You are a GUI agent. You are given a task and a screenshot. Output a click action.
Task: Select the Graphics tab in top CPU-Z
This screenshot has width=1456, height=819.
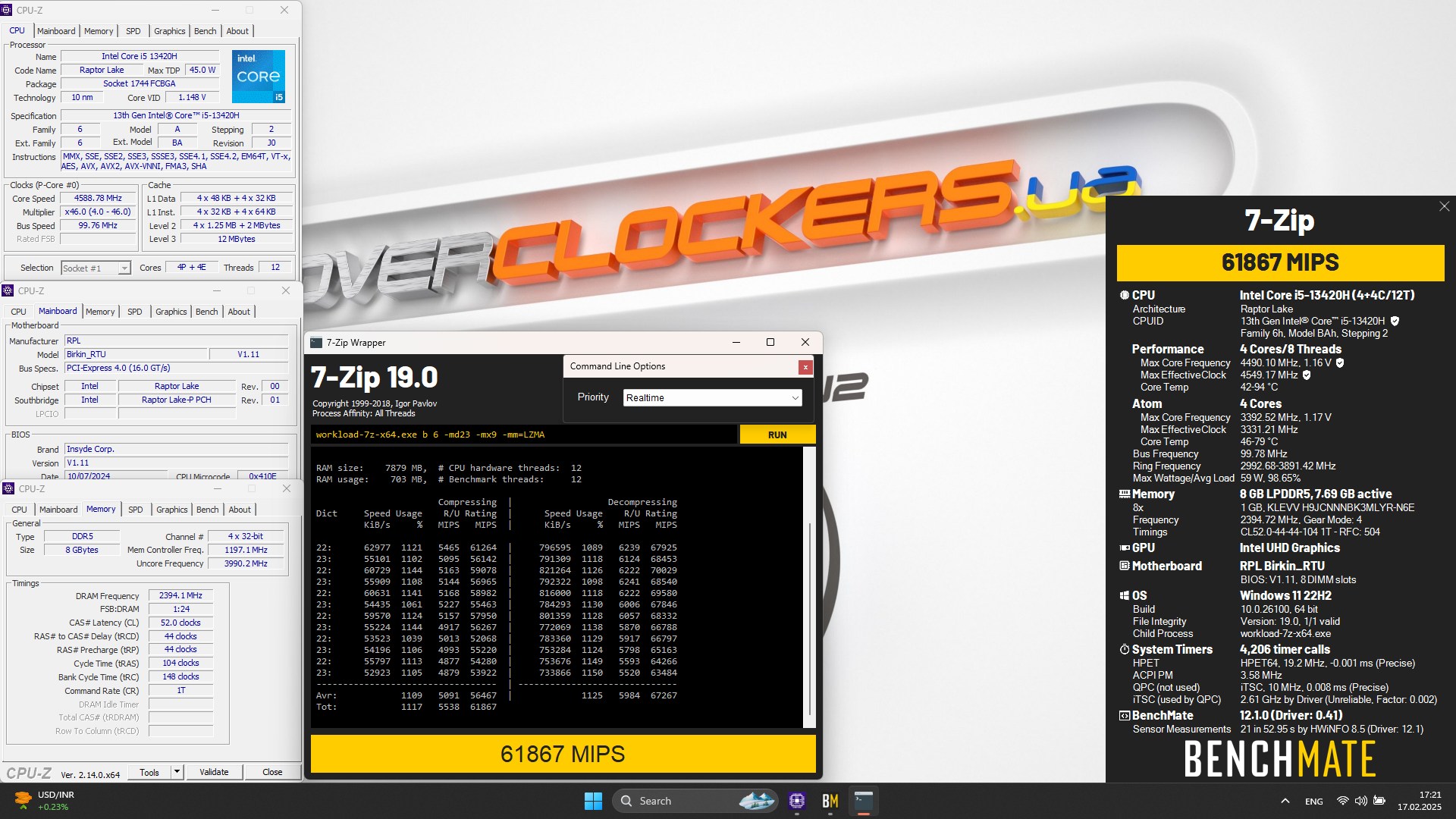(169, 31)
